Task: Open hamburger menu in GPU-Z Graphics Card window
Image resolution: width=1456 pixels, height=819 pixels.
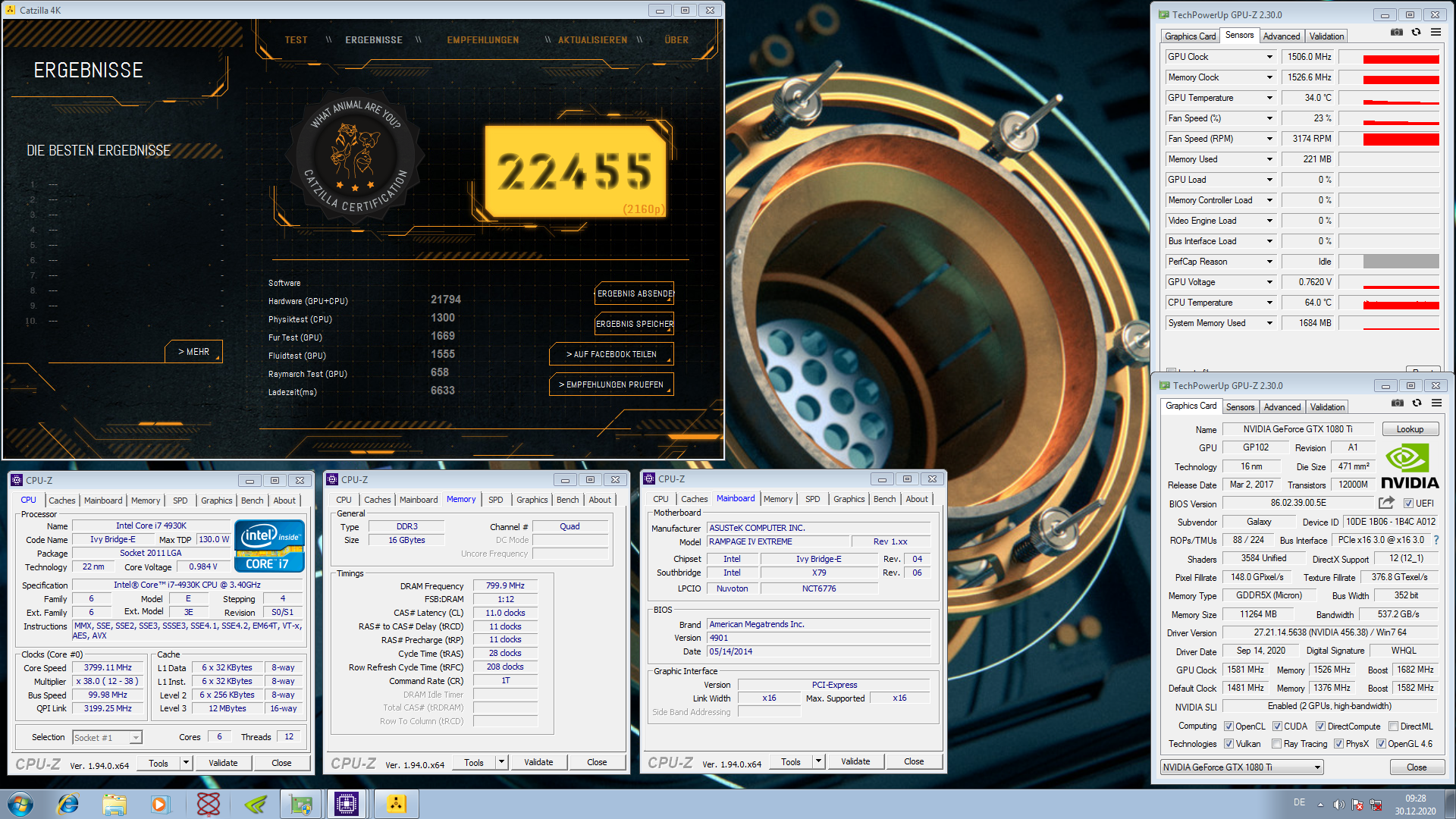Action: (x=1436, y=403)
